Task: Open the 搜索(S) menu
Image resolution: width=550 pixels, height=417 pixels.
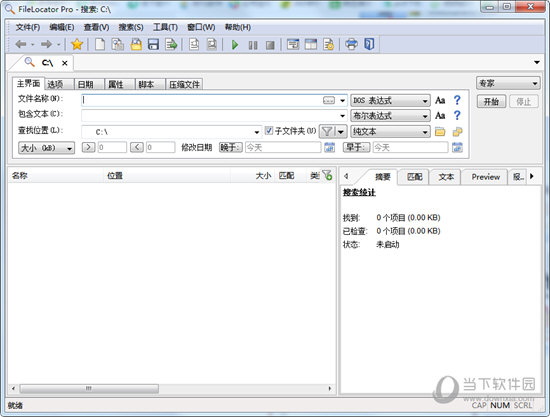Action: click(x=131, y=27)
